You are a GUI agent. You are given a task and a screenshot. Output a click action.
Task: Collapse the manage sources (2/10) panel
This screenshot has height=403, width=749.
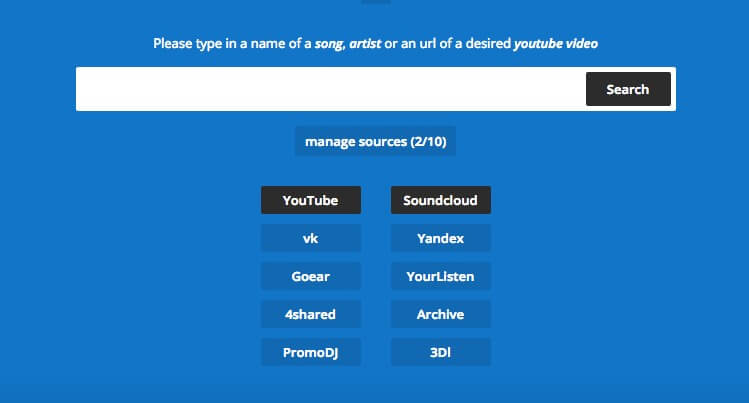click(375, 141)
